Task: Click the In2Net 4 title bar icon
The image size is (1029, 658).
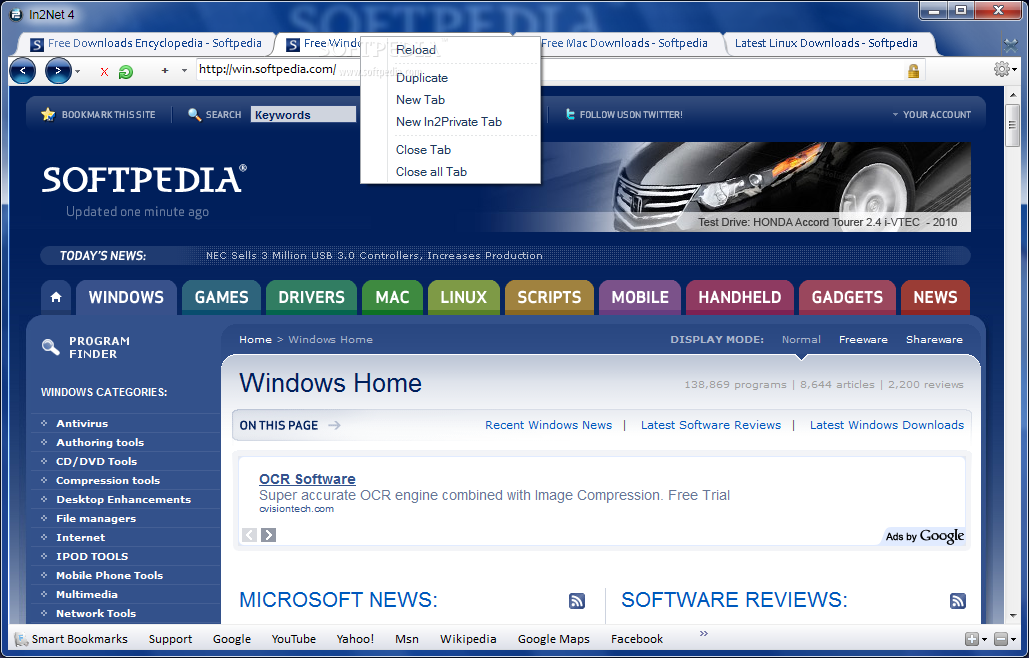Action: click(x=16, y=14)
